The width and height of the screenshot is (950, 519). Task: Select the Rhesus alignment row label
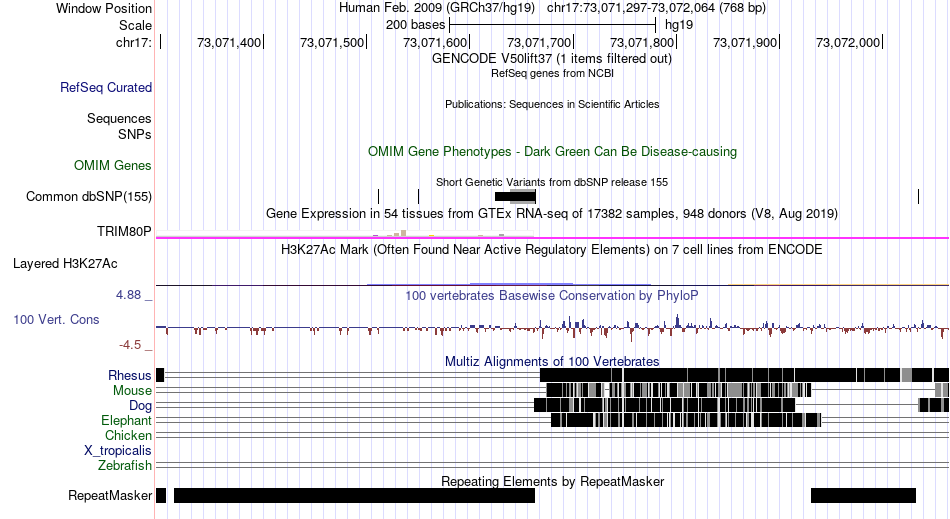pos(130,375)
